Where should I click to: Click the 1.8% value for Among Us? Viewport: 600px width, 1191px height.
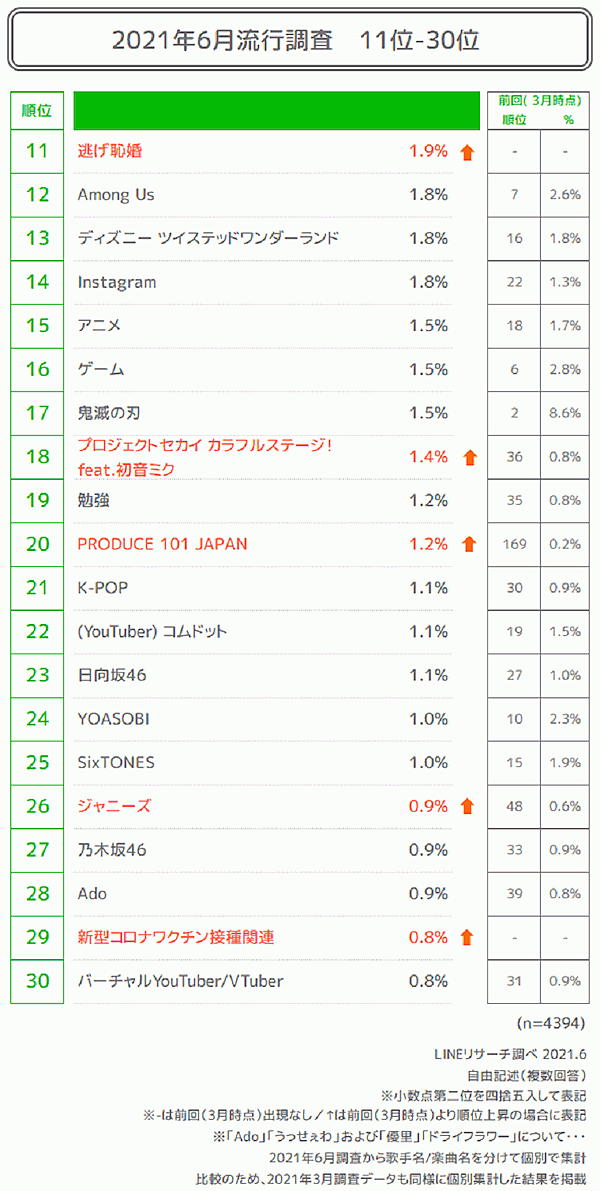(428, 195)
